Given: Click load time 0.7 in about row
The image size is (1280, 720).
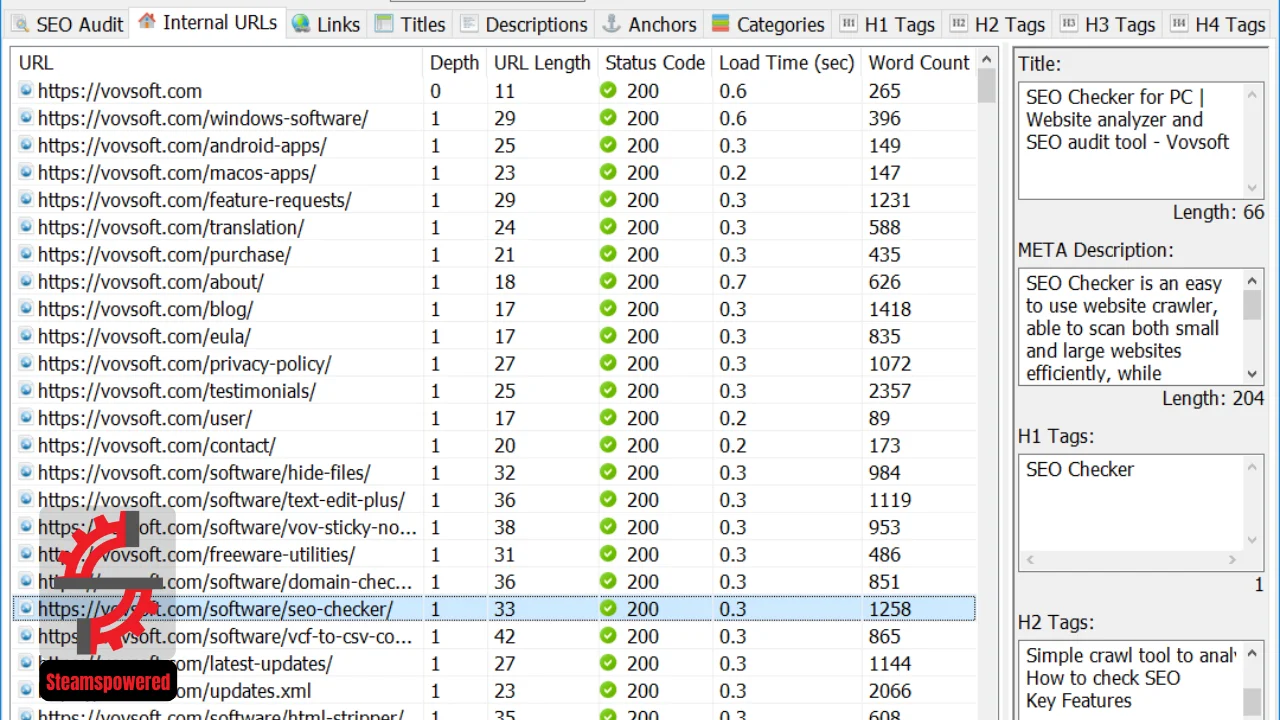Looking at the screenshot, I should (733, 282).
